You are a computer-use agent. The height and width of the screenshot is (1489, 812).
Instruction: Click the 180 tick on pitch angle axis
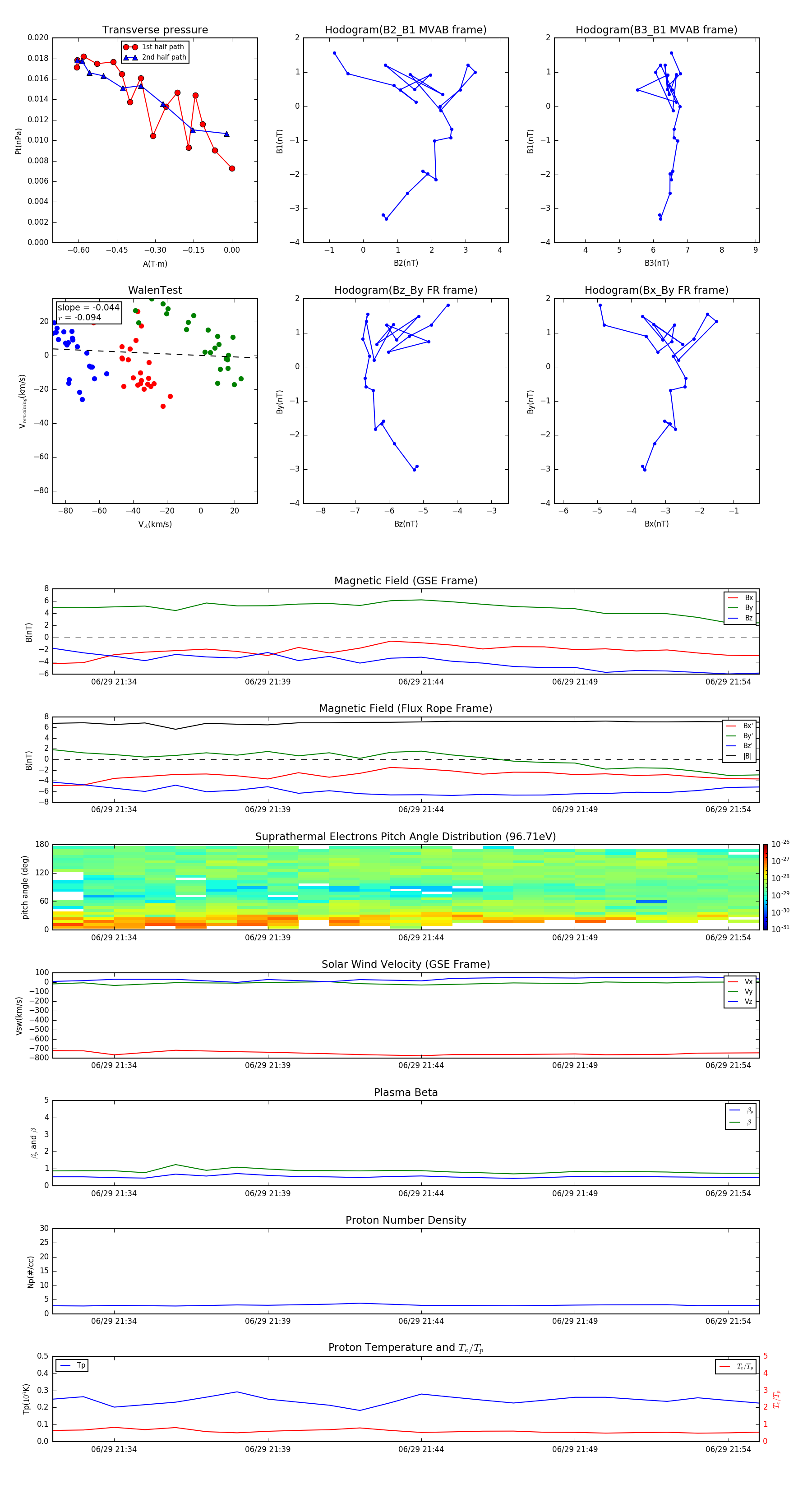coord(42,845)
